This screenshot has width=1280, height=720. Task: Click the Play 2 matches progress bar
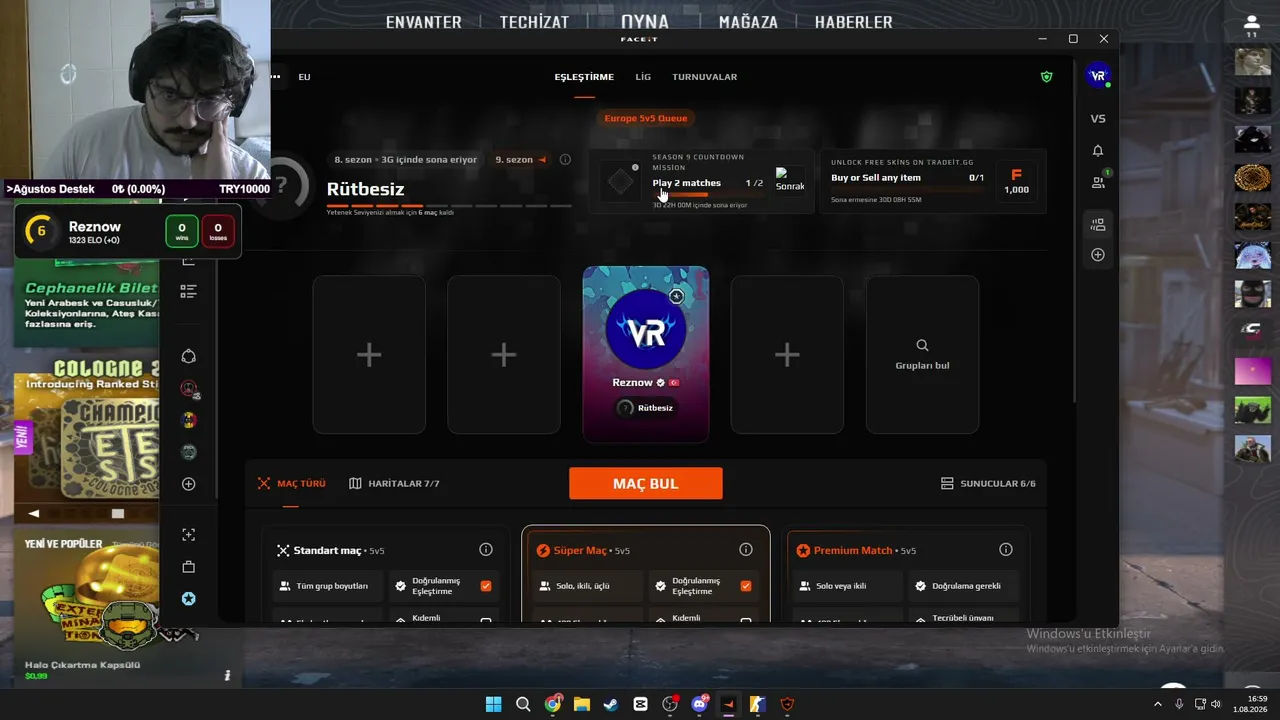pyautogui.click(x=708, y=194)
